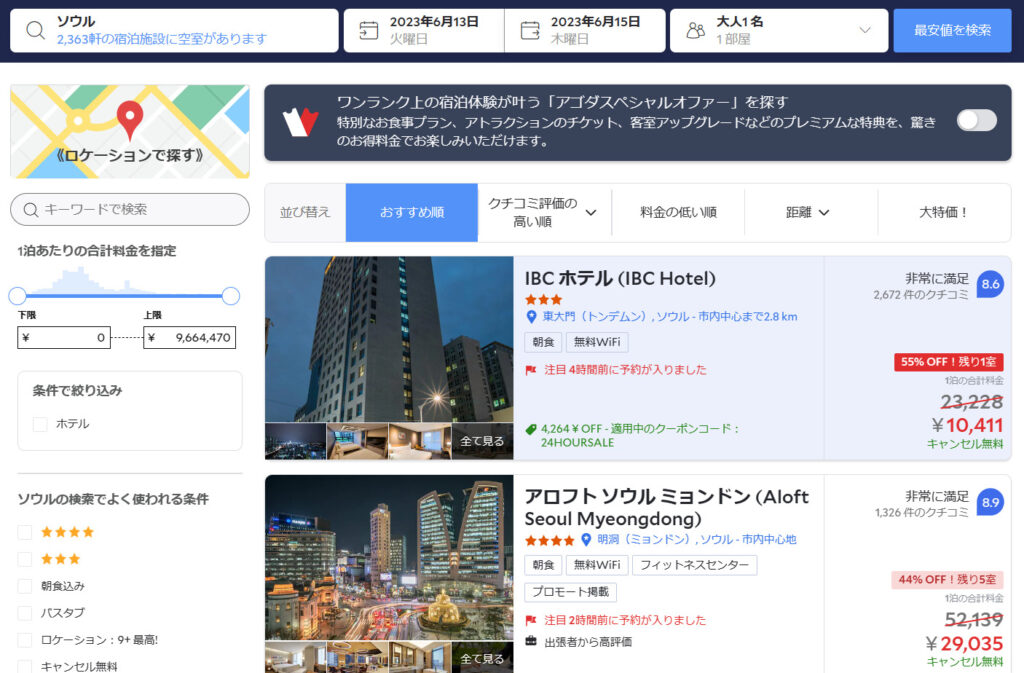Click the キーワードで検索 input field
This screenshot has height=673, width=1024.
click(130, 210)
